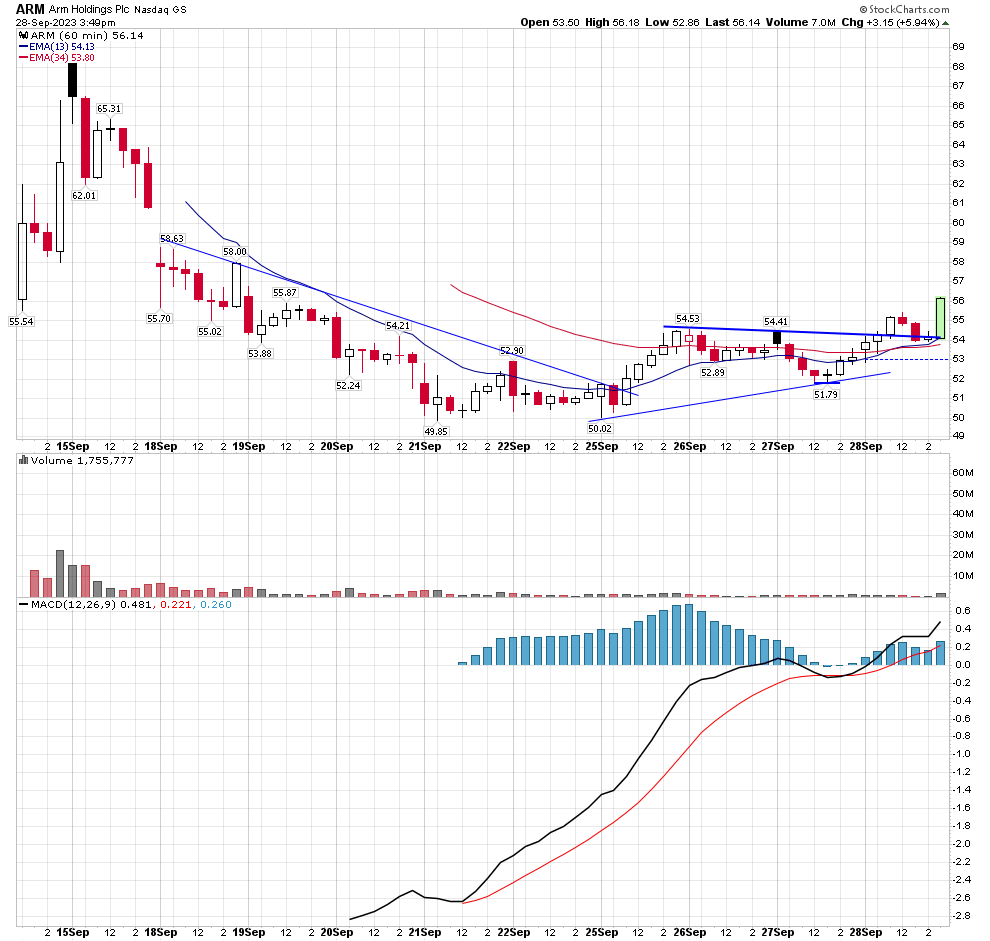The height and width of the screenshot is (941, 990).
Task: Click the 50.02 price annotation
Action: [600, 428]
